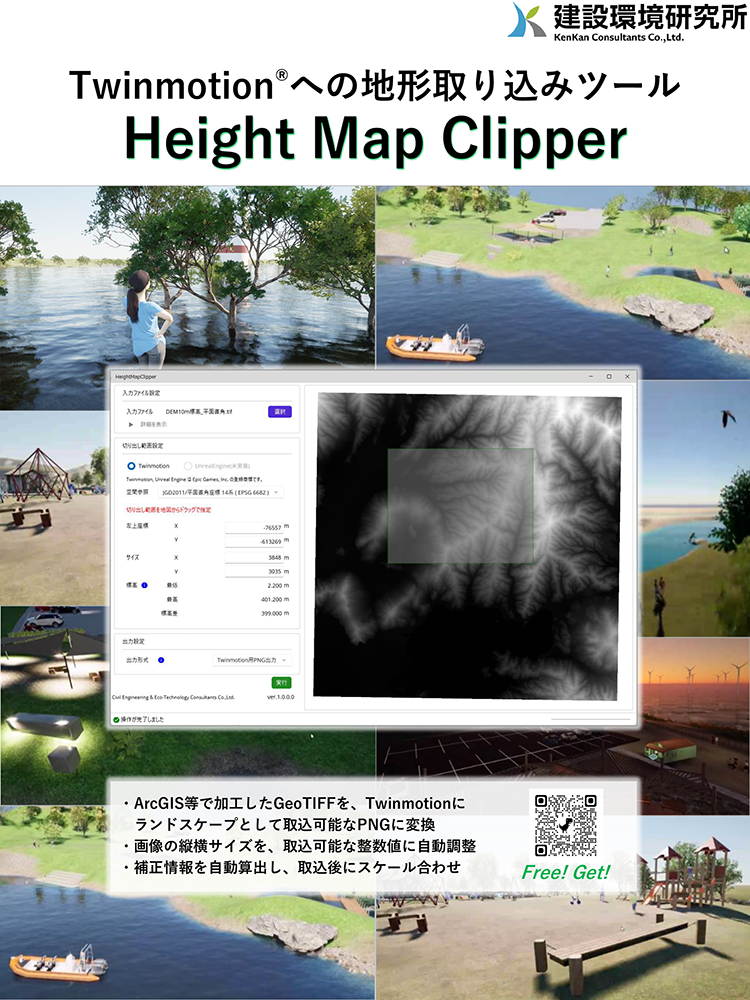750x1000 pixels.
Task: Click the input filename DEM10m text
Action: pos(198,412)
